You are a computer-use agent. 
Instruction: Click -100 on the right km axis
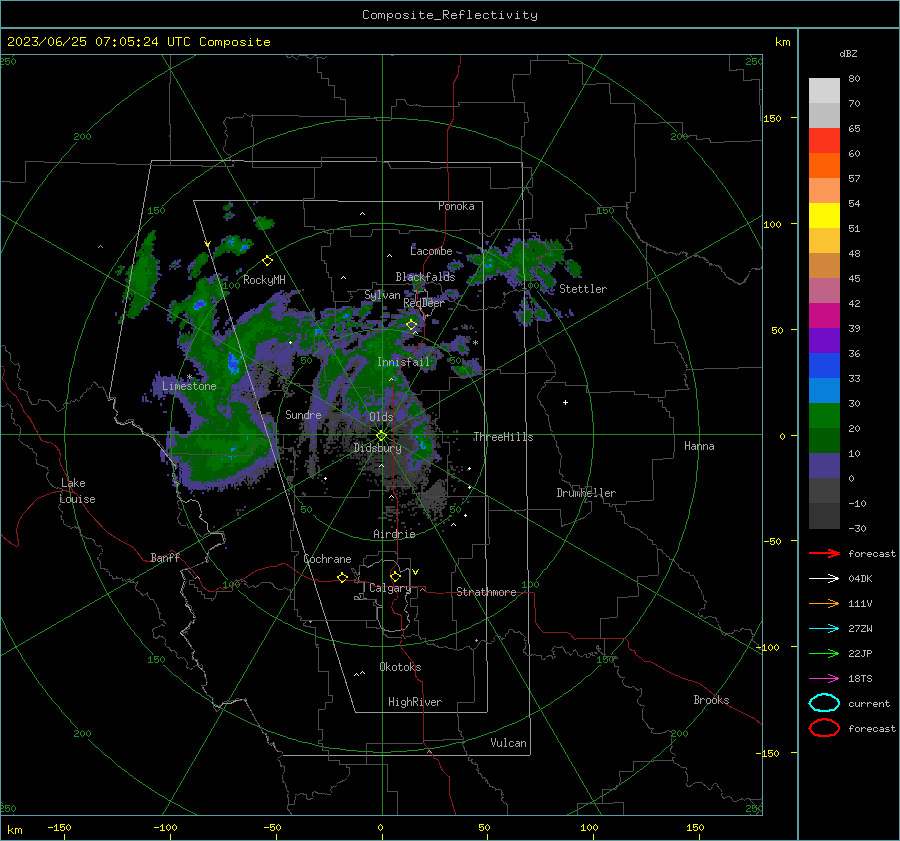pos(767,647)
